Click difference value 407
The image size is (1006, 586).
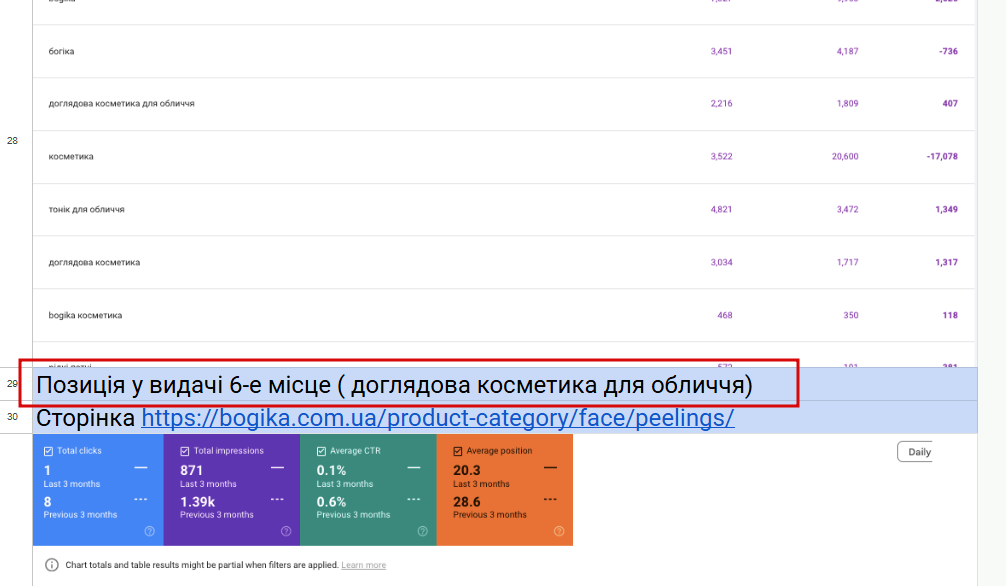coord(950,103)
